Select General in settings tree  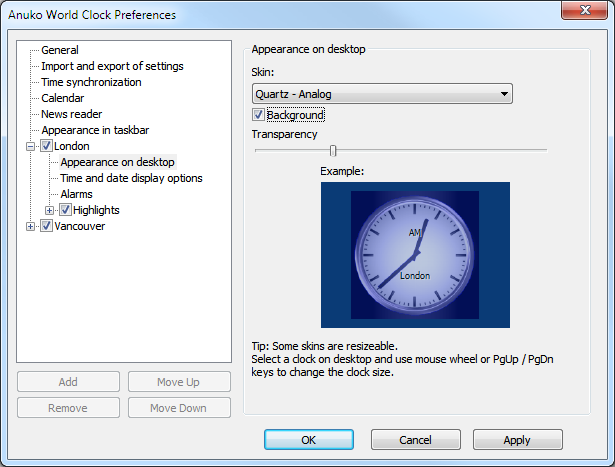tap(60, 50)
